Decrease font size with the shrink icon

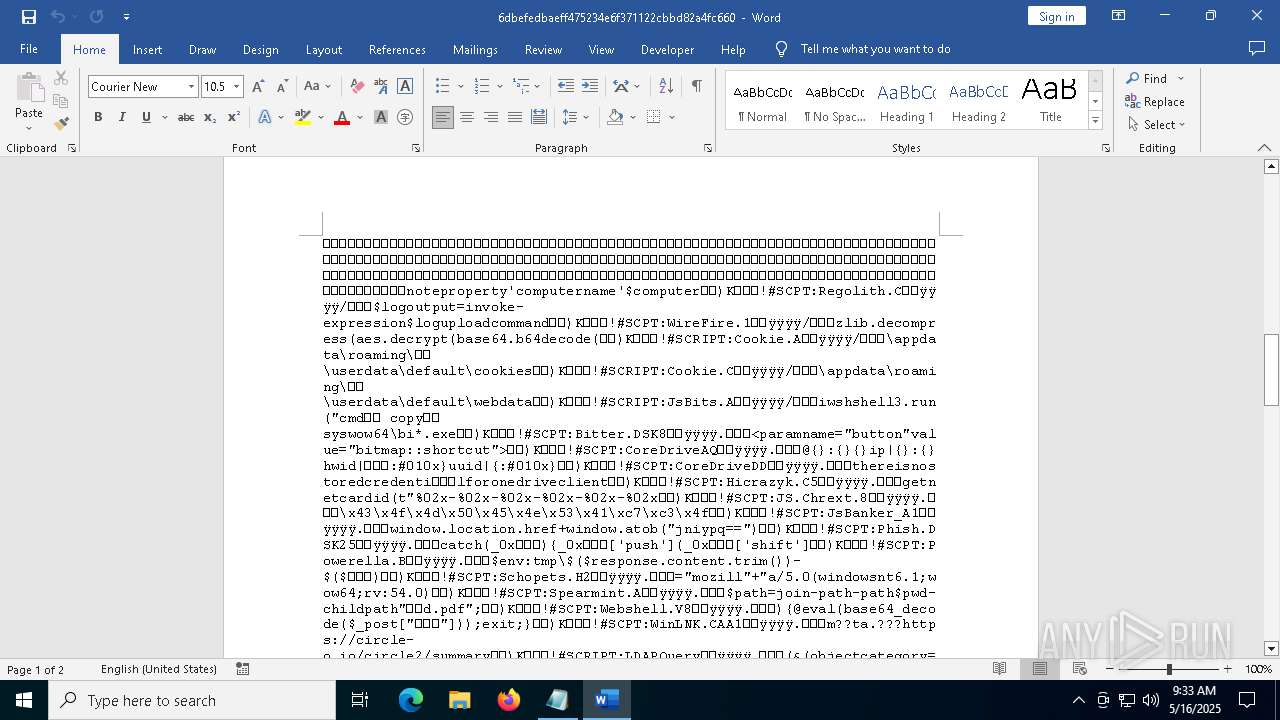click(x=282, y=87)
